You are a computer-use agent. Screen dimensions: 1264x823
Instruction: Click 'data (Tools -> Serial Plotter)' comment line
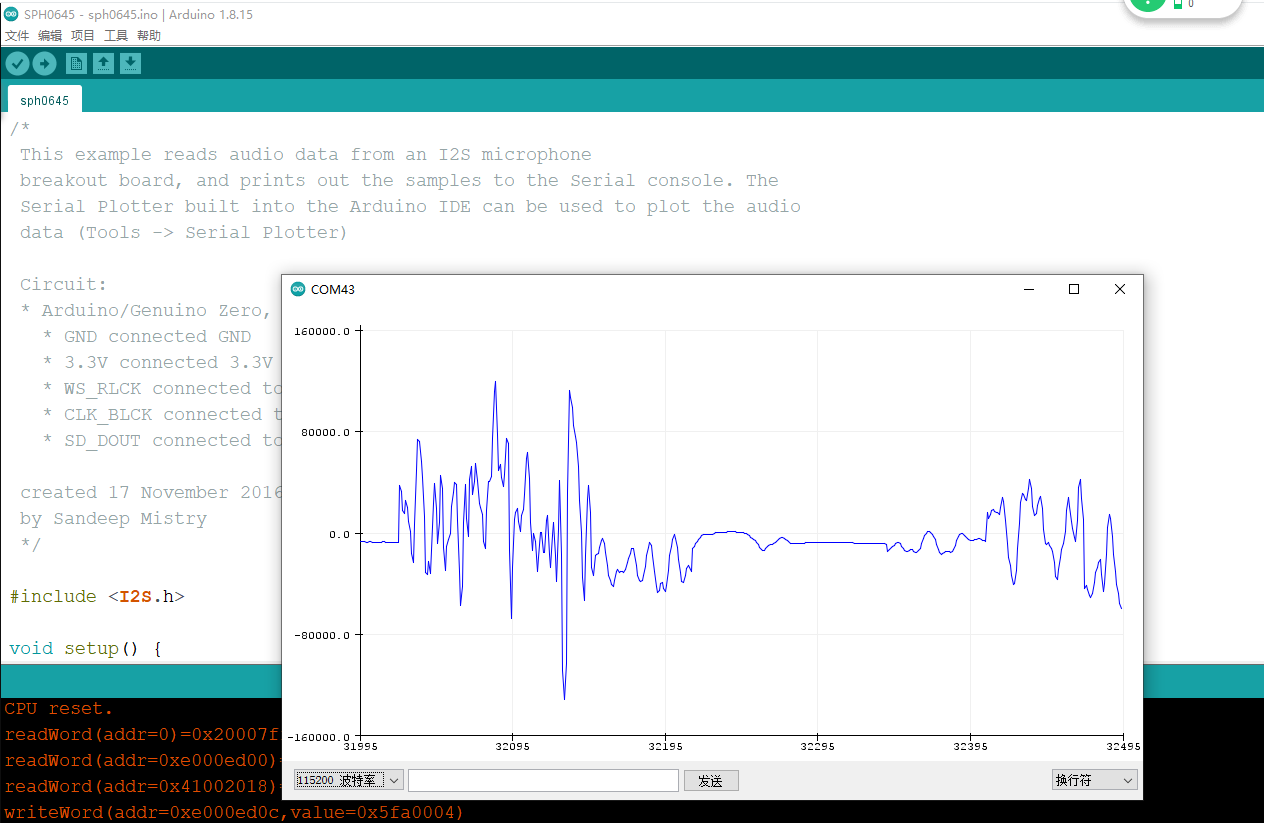184,232
